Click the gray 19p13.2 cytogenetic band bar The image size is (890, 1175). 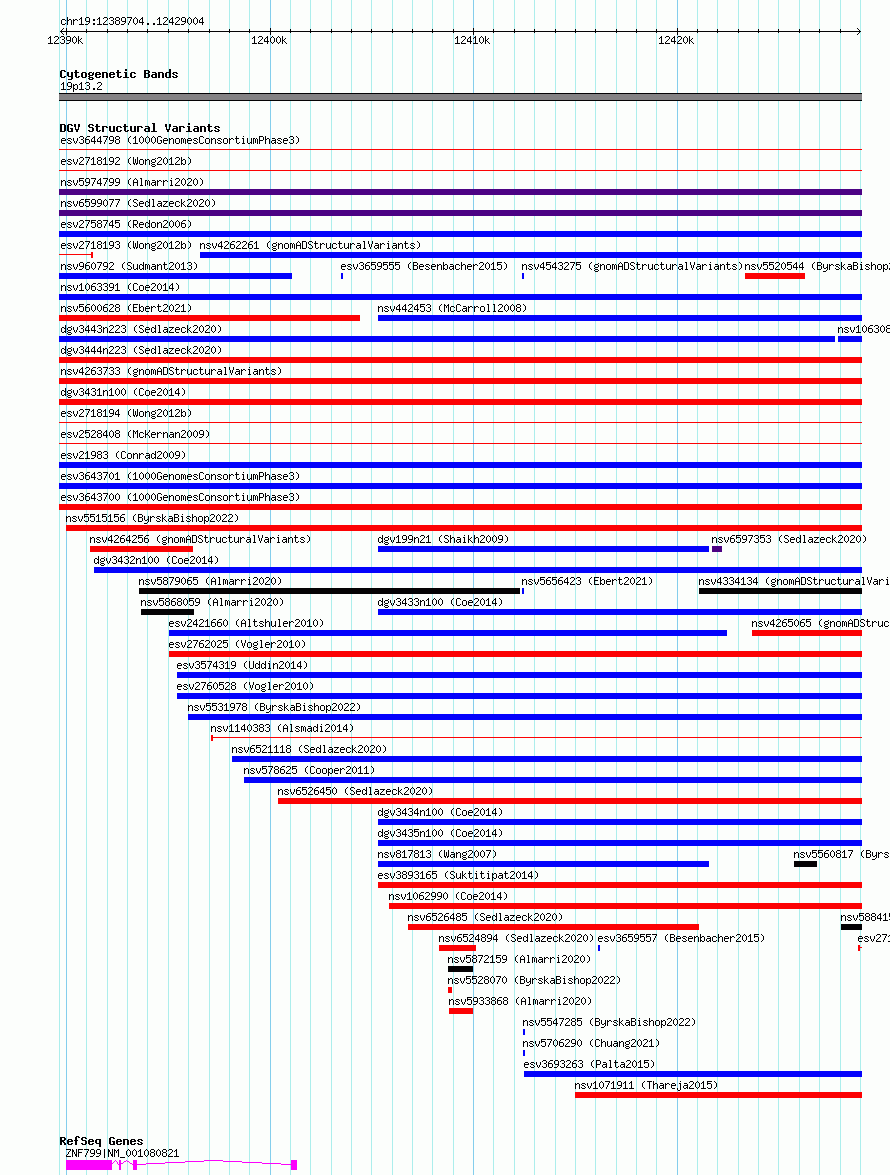(x=461, y=97)
